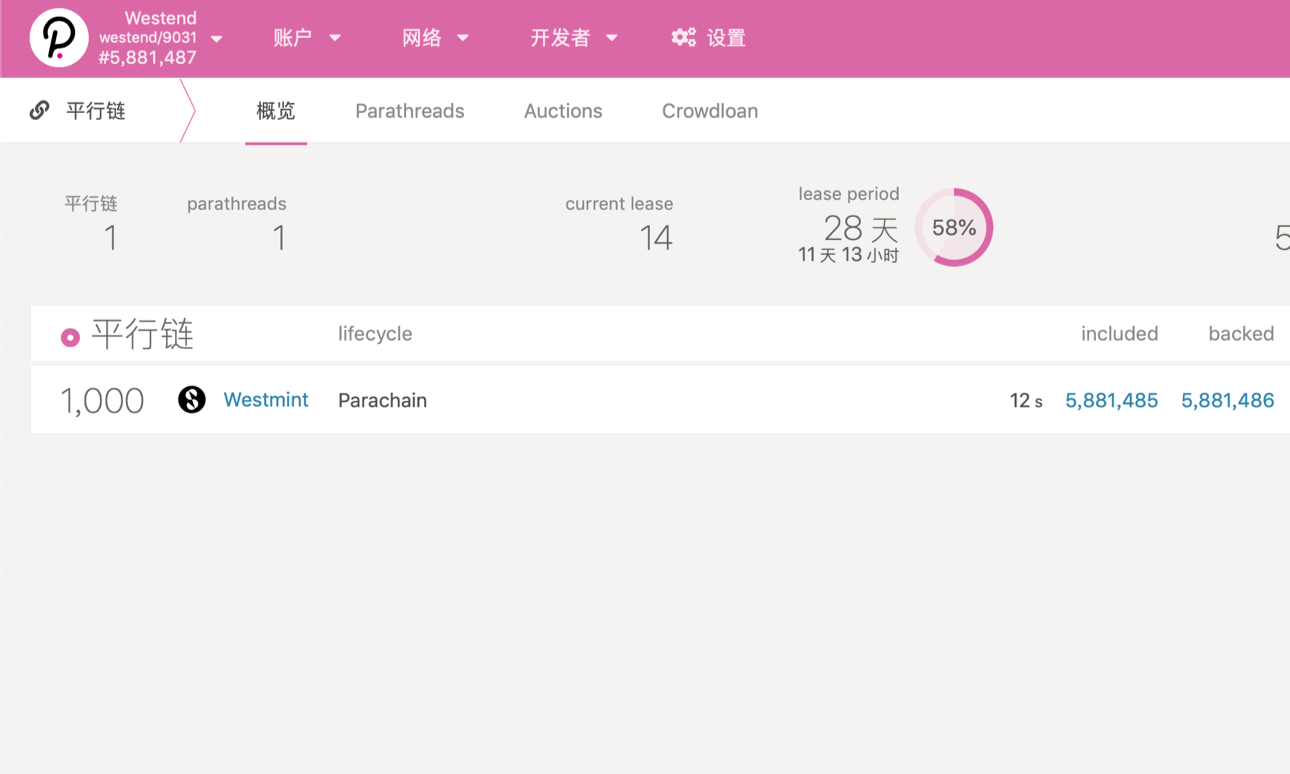The height and width of the screenshot is (774, 1290).
Task: Click the Parachain lifecycle value
Action: [382, 400]
